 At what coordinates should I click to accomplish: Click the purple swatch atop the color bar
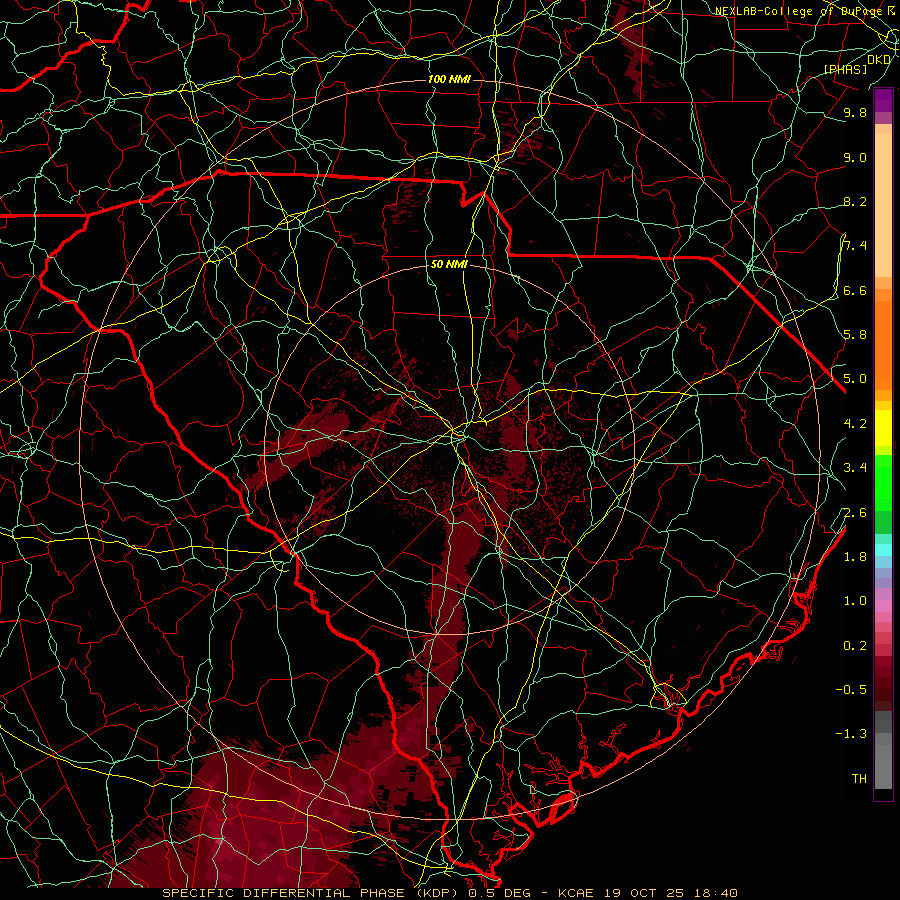tap(883, 100)
